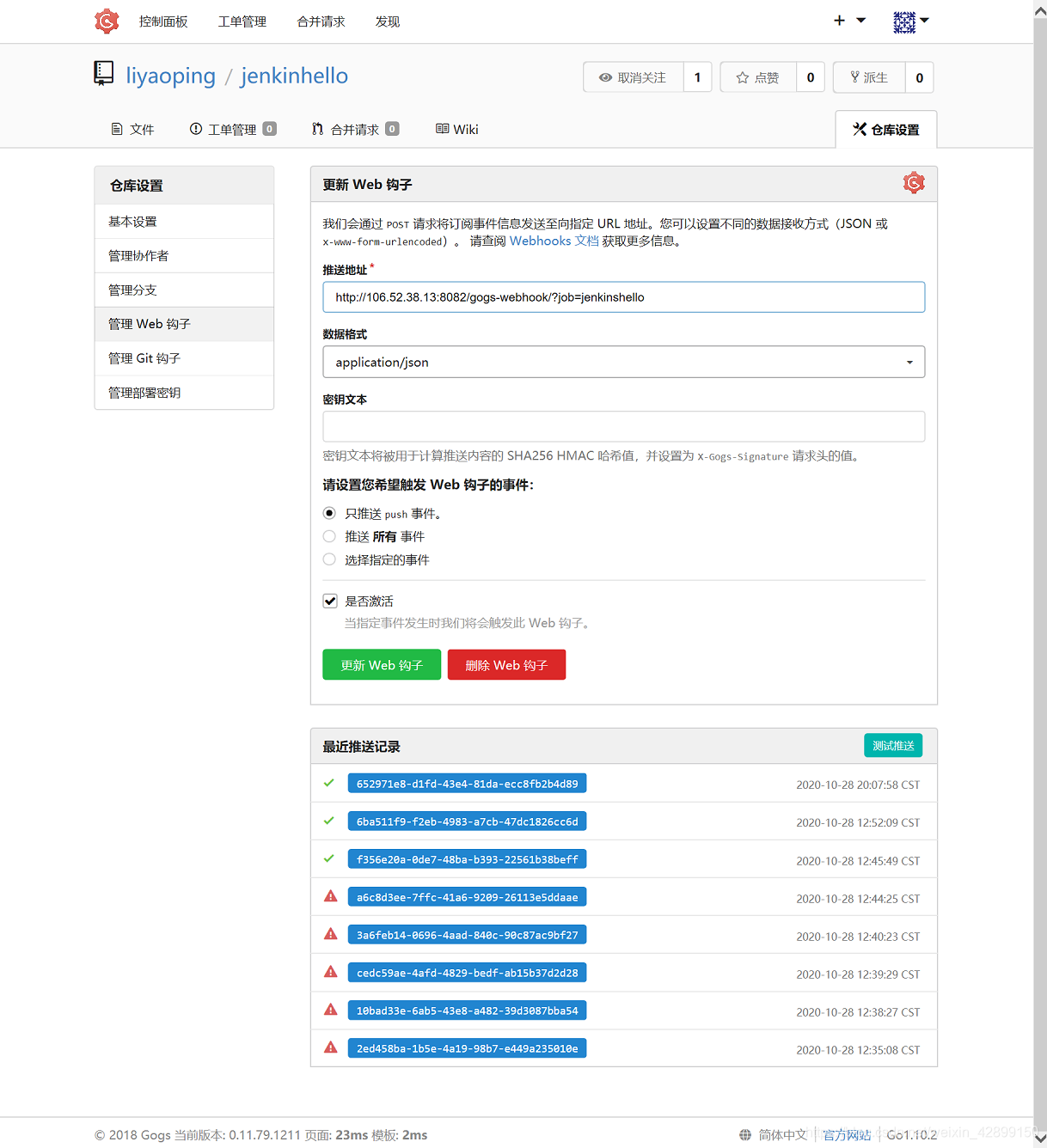
Task: Switch to the repository 工单管理 tab
Action: tap(233, 129)
